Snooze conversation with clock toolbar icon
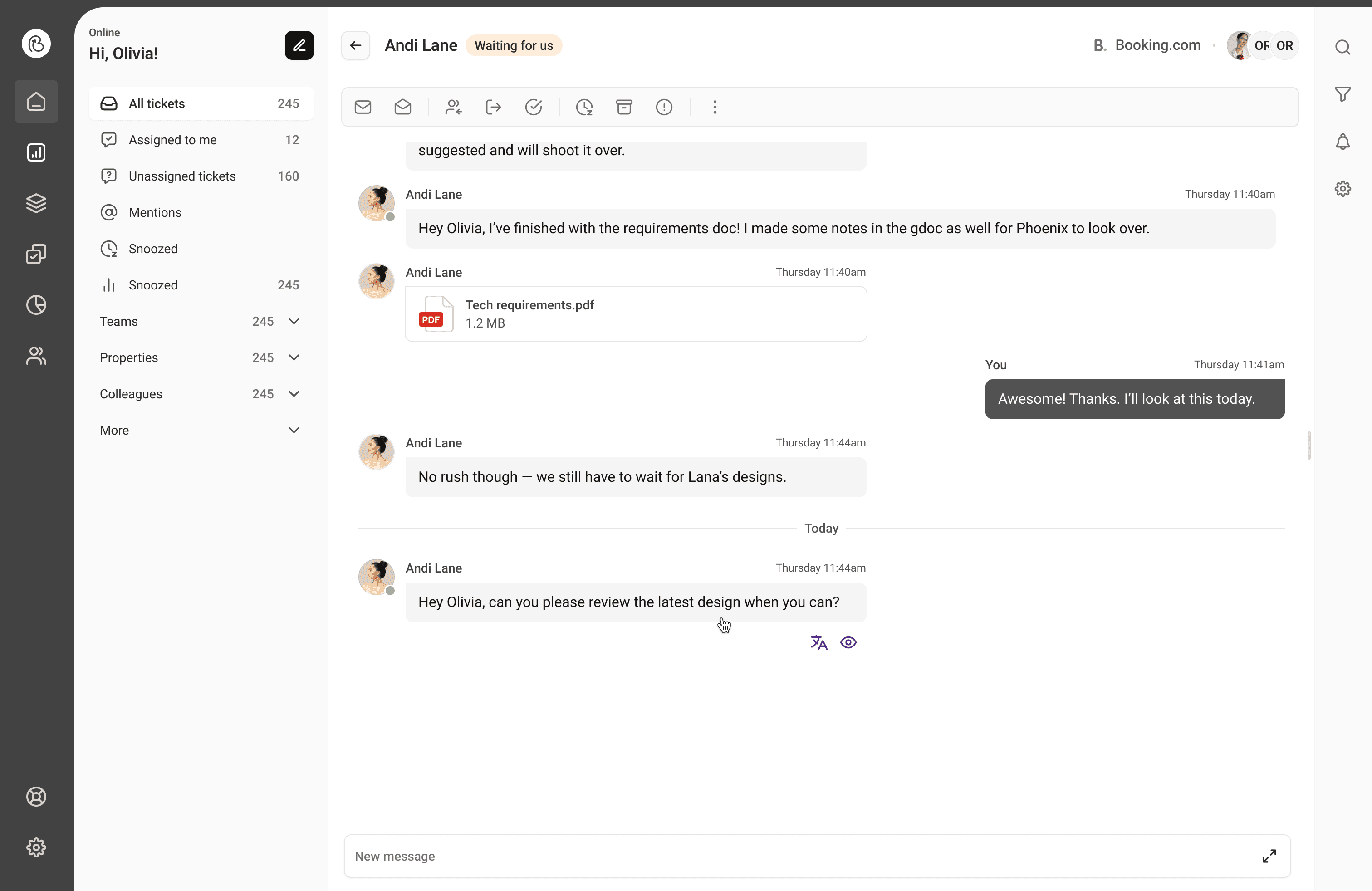Image resolution: width=1372 pixels, height=891 pixels. tap(584, 107)
